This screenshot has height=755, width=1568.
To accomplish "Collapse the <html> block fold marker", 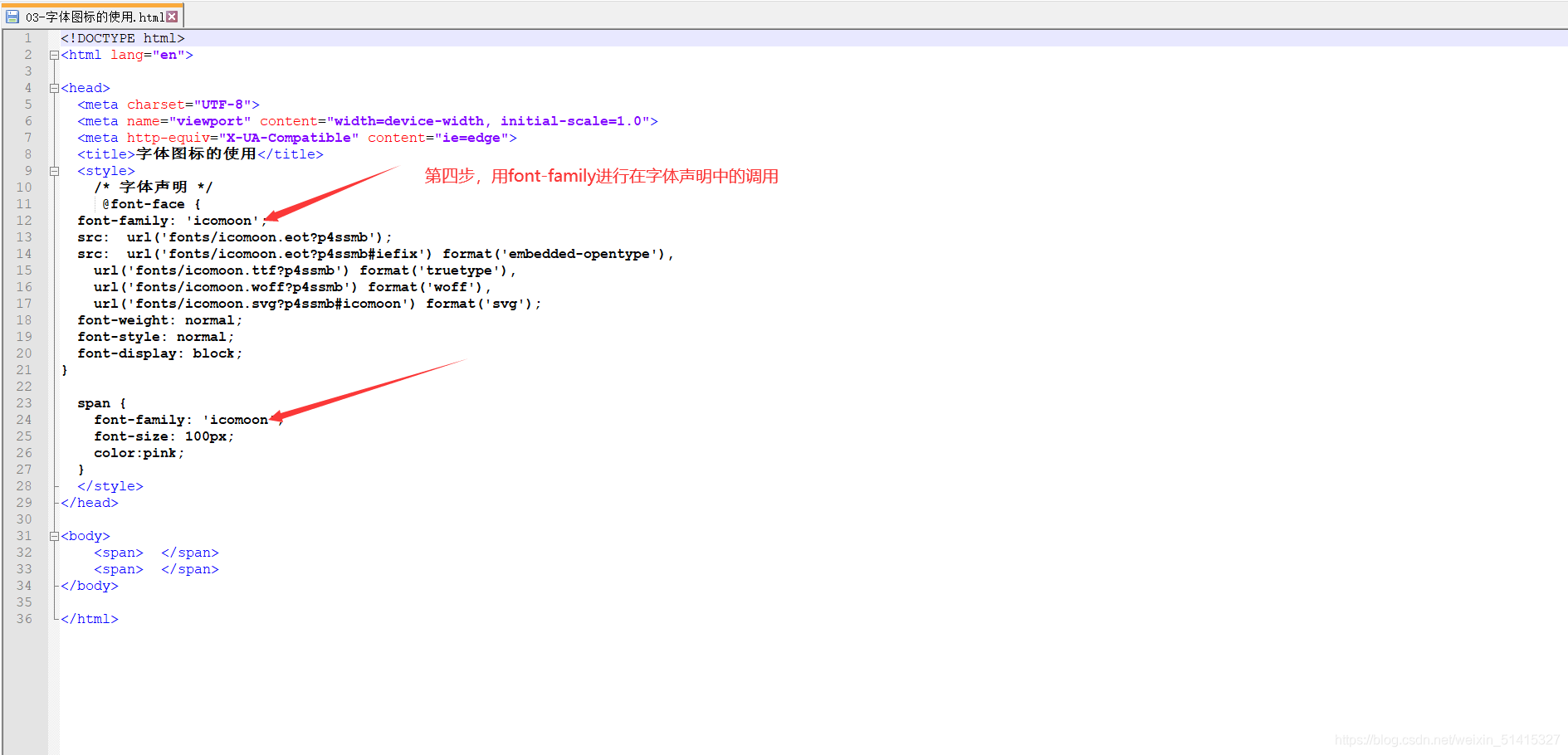I will 54,56.
